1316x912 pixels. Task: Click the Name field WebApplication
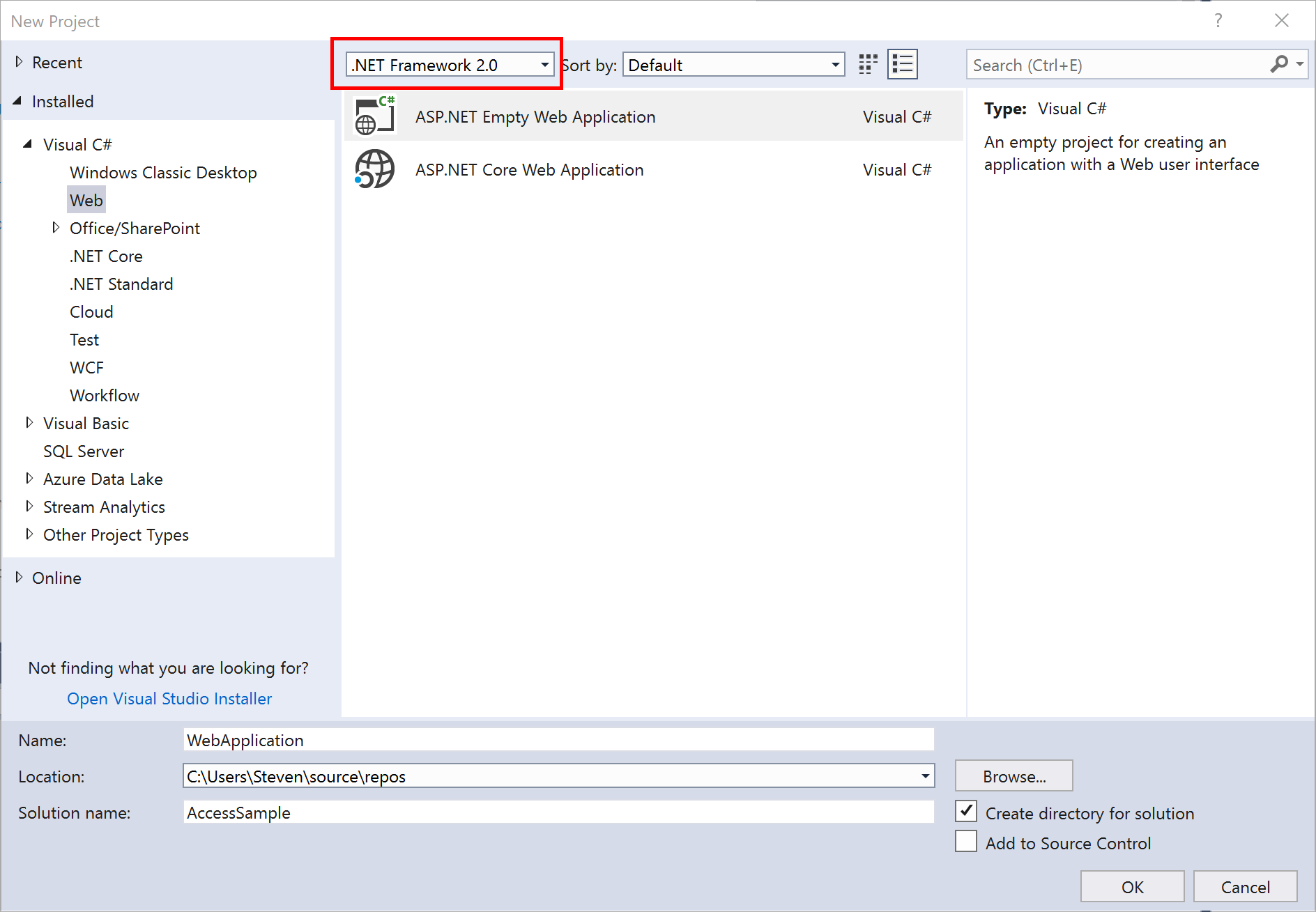(559, 739)
